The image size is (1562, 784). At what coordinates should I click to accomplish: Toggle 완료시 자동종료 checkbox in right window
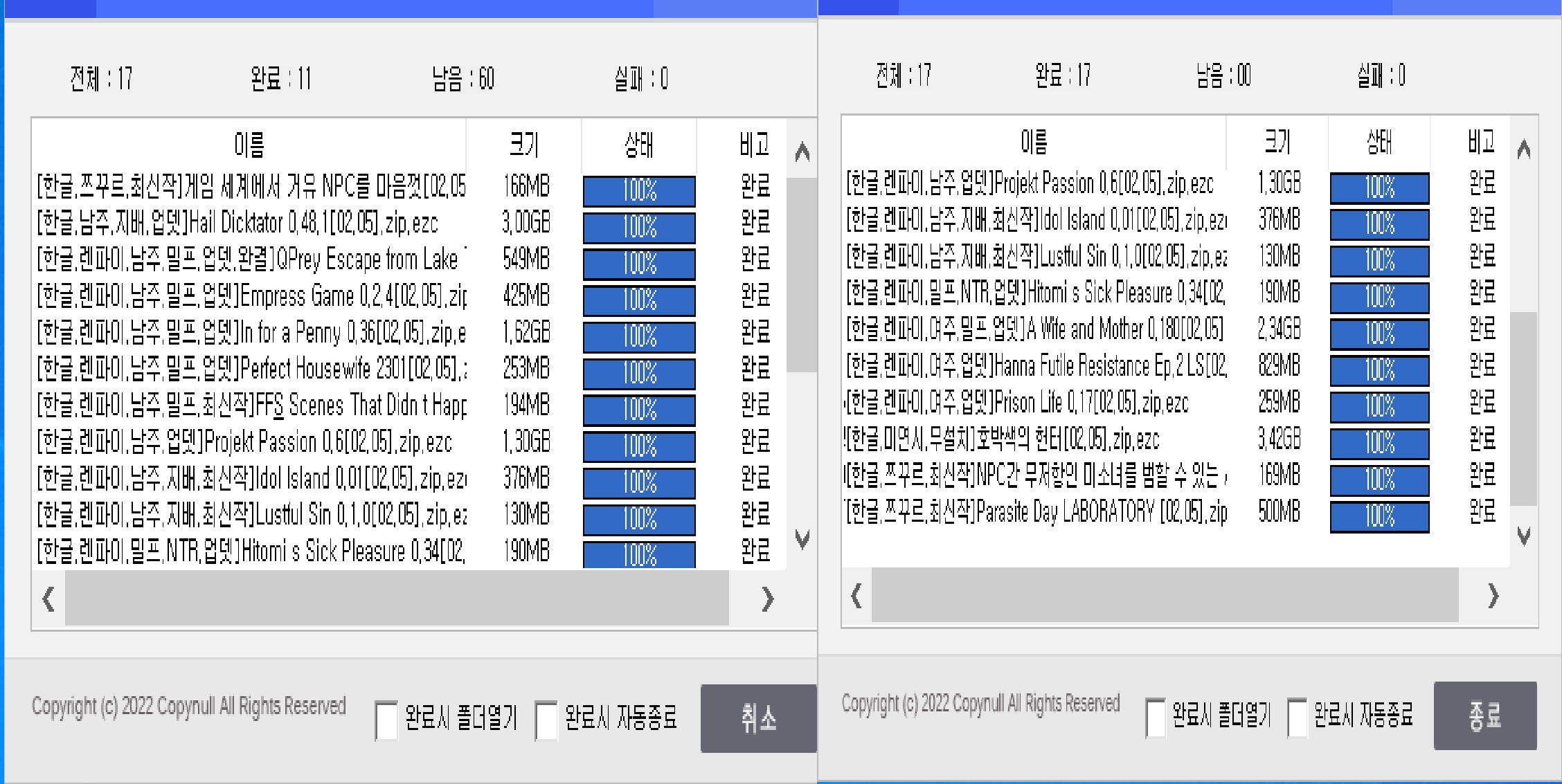(1297, 718)
